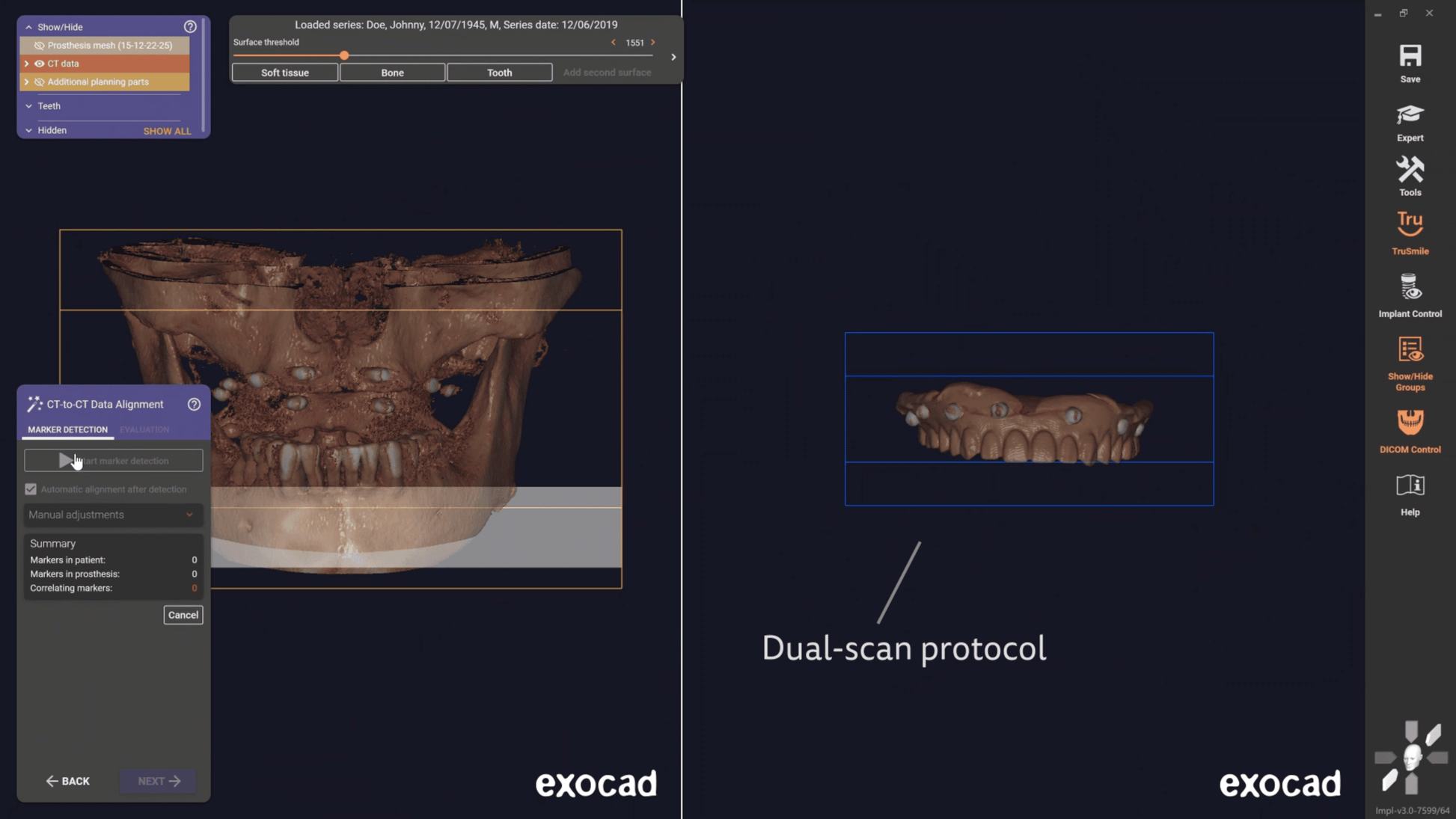Click the surface threshold slider handle
1456x819 pixels.
pyautogui.click(x=344, y=55)
